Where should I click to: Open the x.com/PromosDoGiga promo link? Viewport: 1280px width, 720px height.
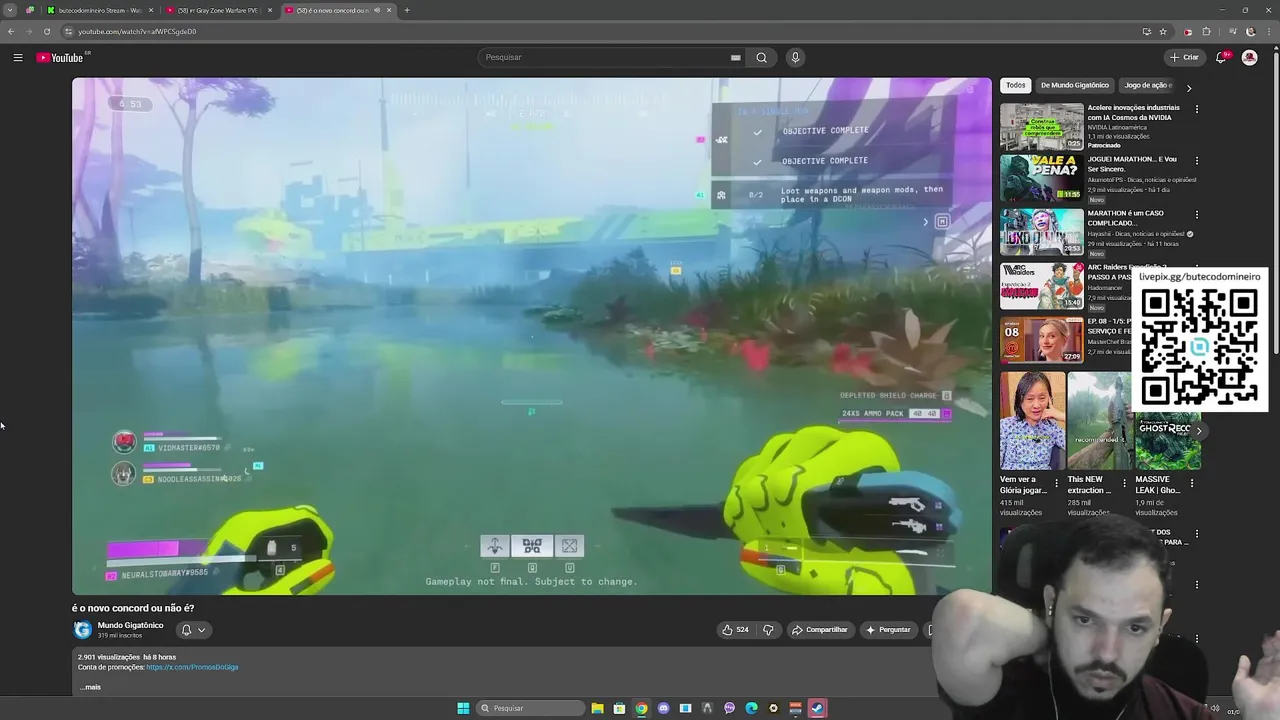pyautogui.click(x=192, y=667)
